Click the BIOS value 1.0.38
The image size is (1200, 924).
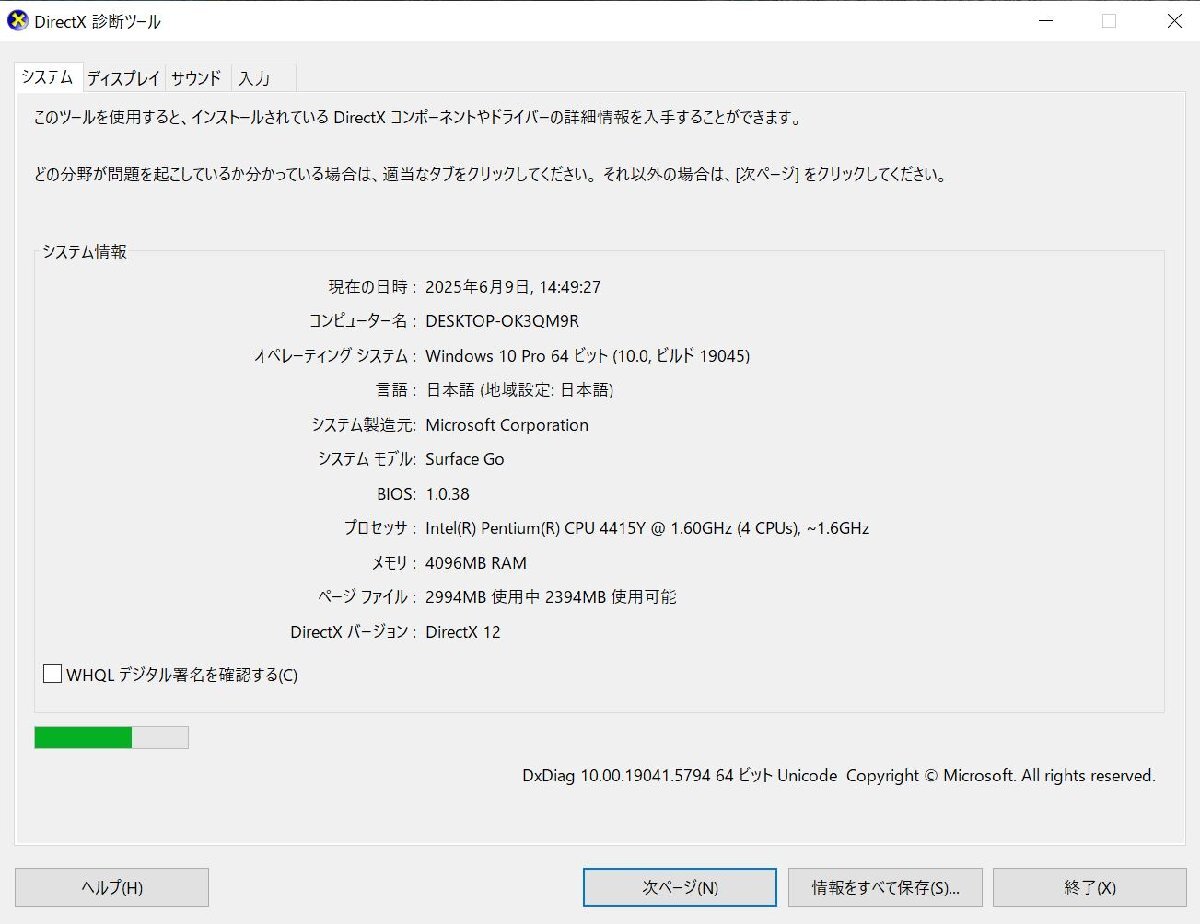pyautogui.click(x=447, y=494)
